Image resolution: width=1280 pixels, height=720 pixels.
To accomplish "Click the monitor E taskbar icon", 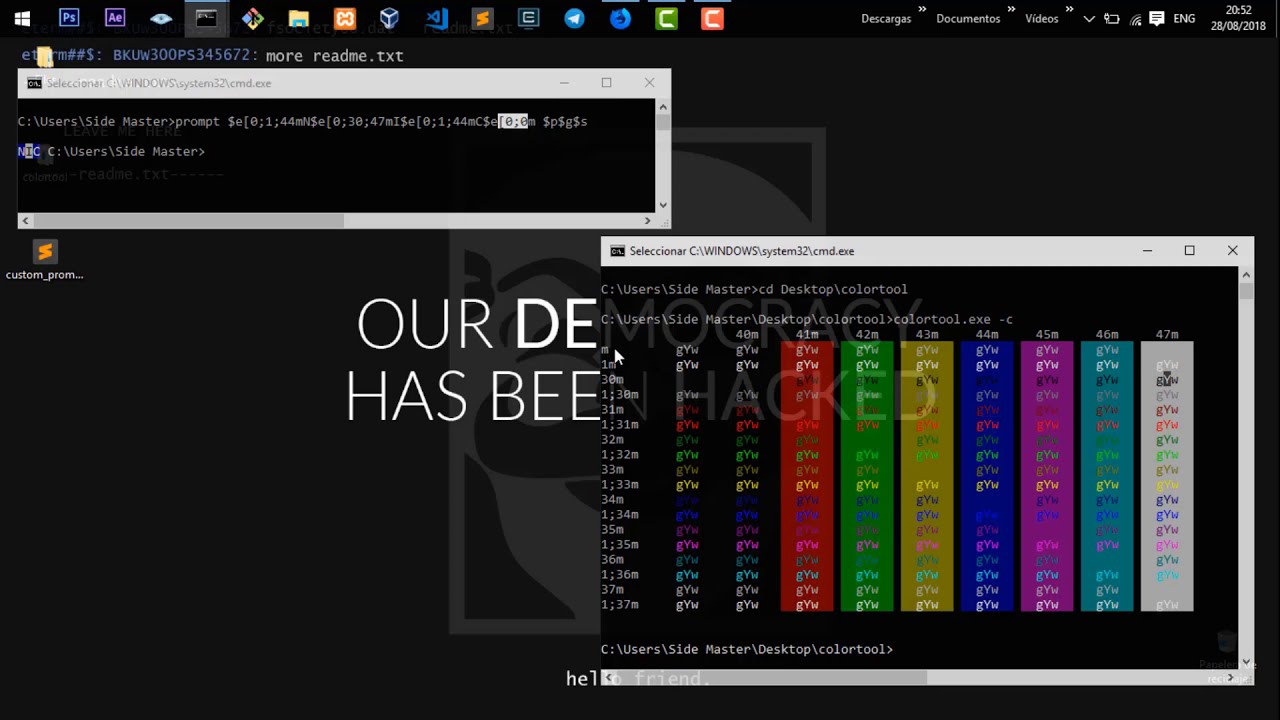I will click(x=528, y=18).
